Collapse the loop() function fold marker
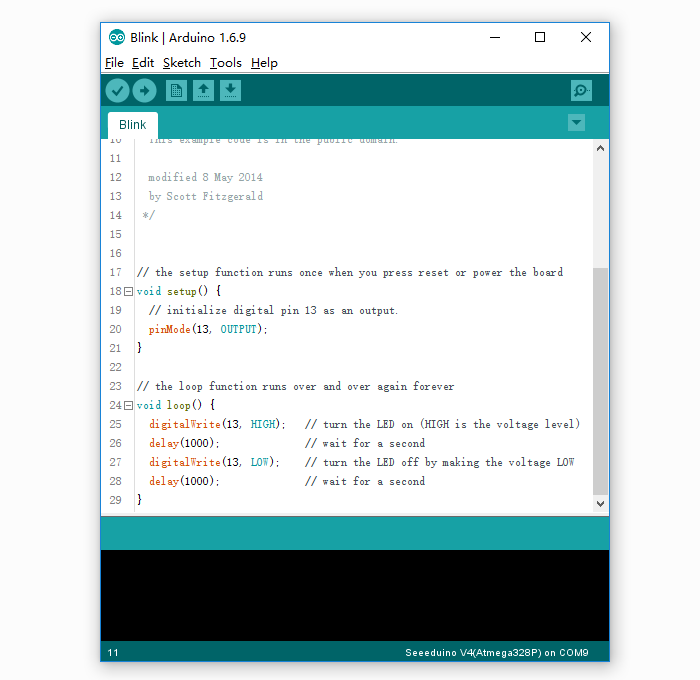Screen dimensions: 700x680 click(x=129, y=405)
